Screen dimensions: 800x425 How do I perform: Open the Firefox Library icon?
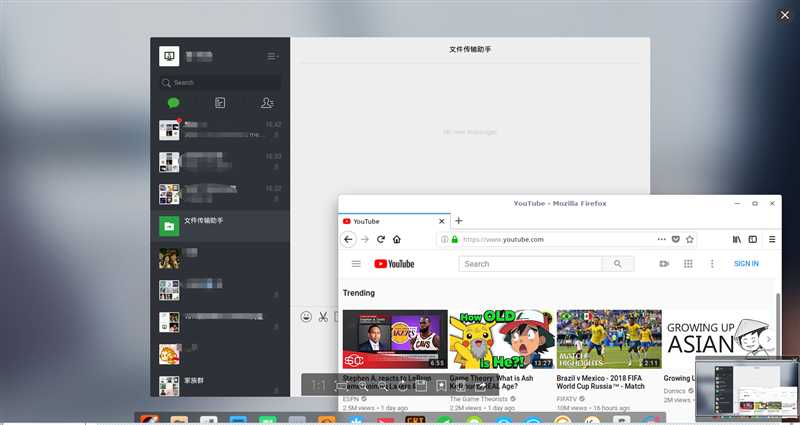[737, 239]
